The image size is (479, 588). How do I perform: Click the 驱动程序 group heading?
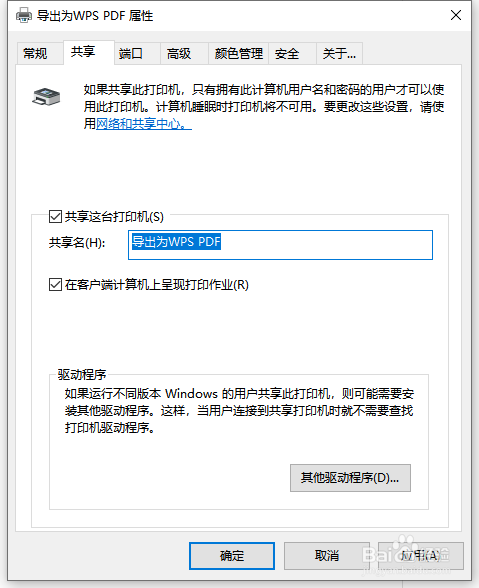click(82, 374)
